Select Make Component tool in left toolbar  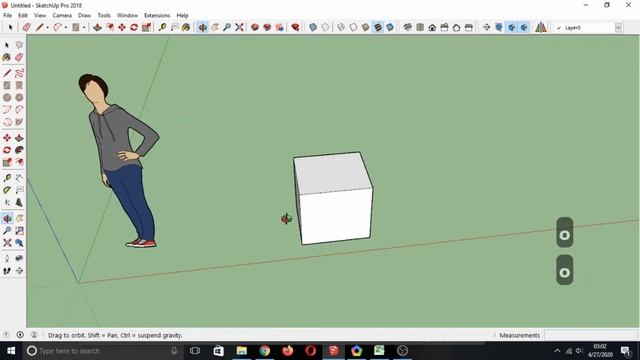click(x=19, y=45)
